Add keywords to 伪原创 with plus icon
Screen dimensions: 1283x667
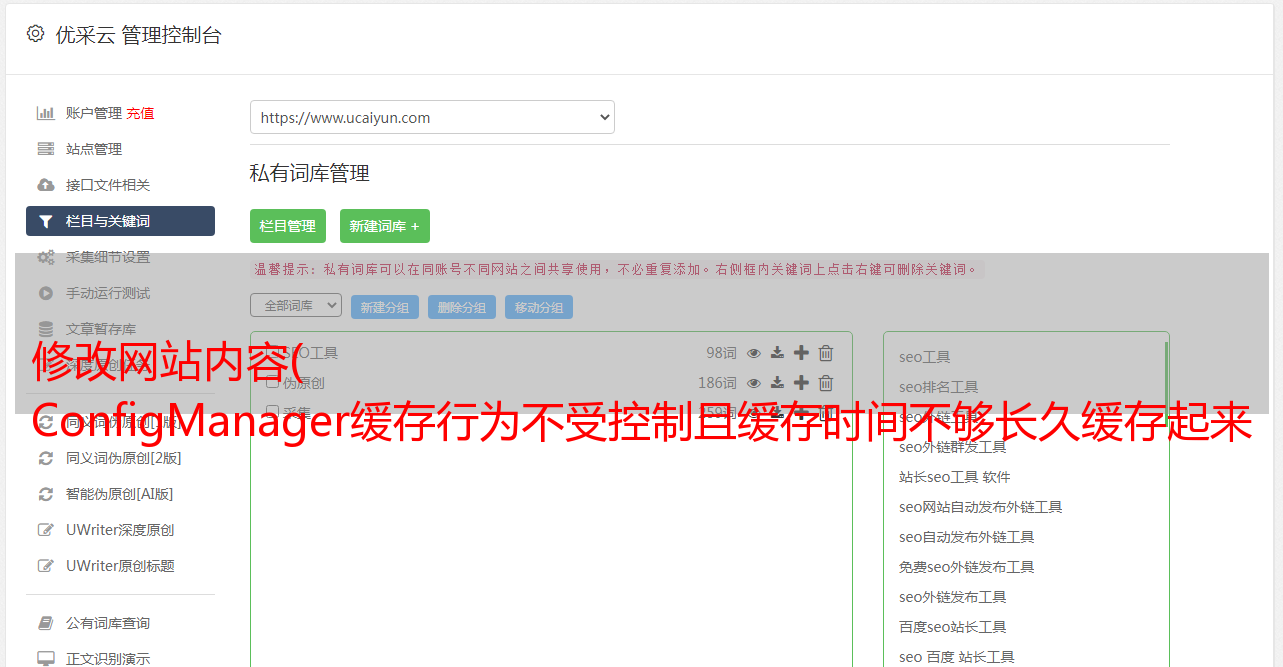[801, 383]
